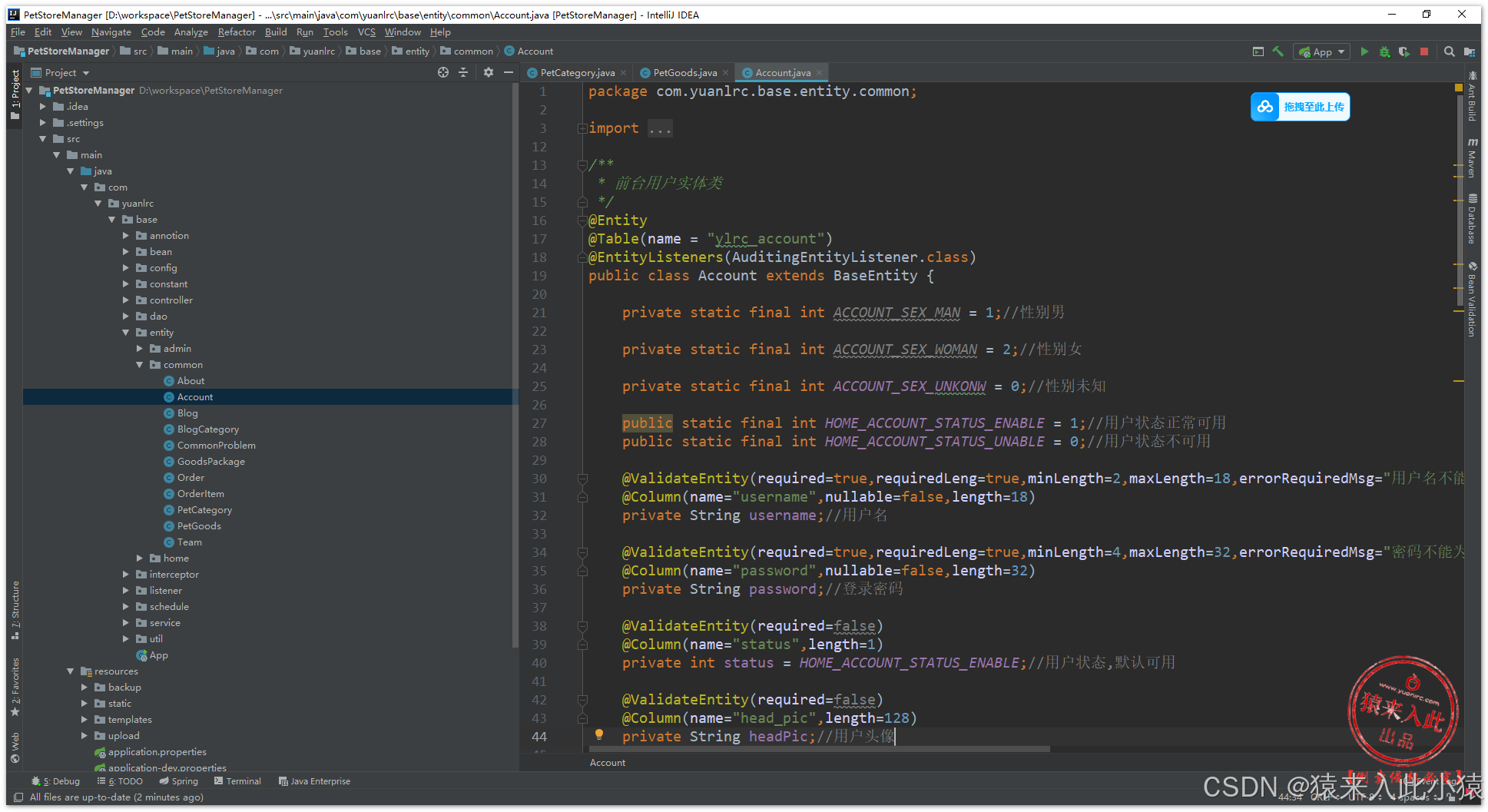Click yuanlrc breadcrumb in navigation bar
The height and width of the screenshot is (812, 1488).
click(x=312, y=51)
